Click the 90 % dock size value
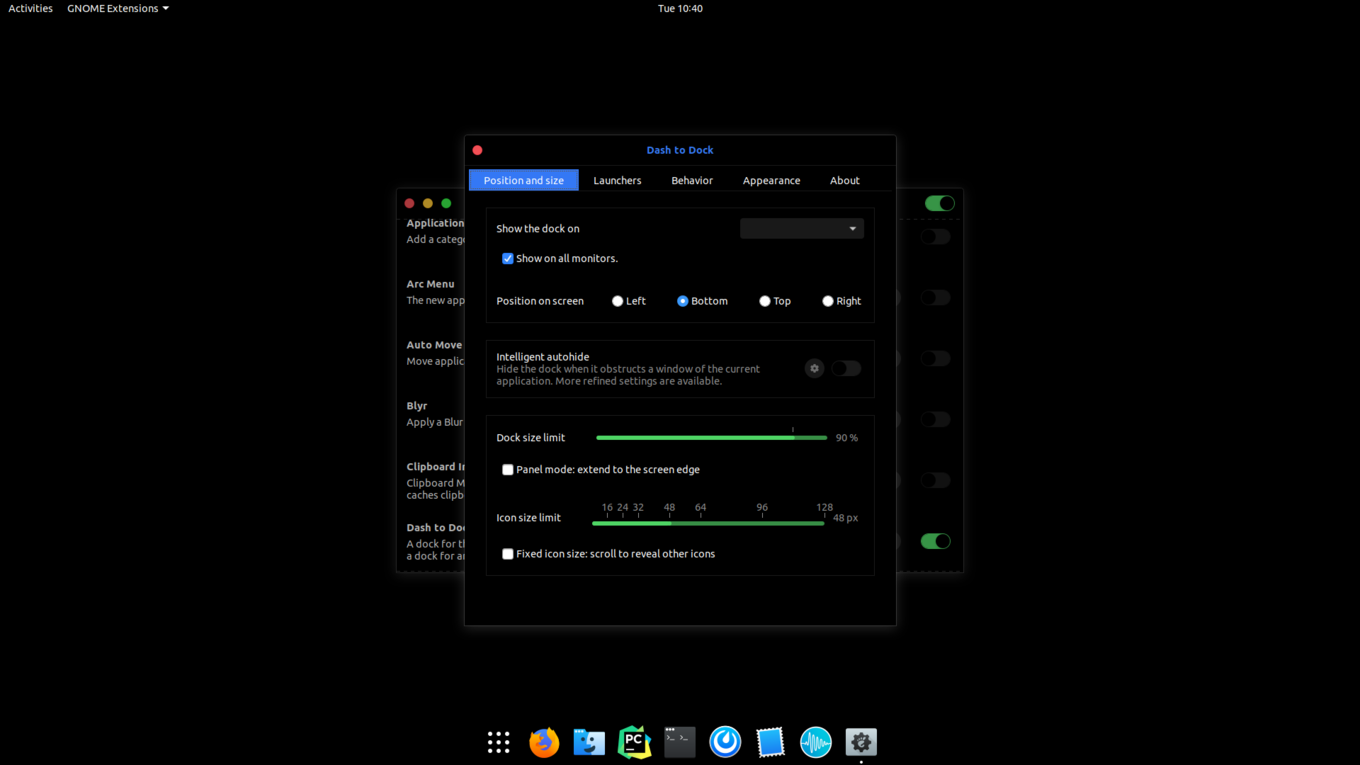 (x=847, y=438)
